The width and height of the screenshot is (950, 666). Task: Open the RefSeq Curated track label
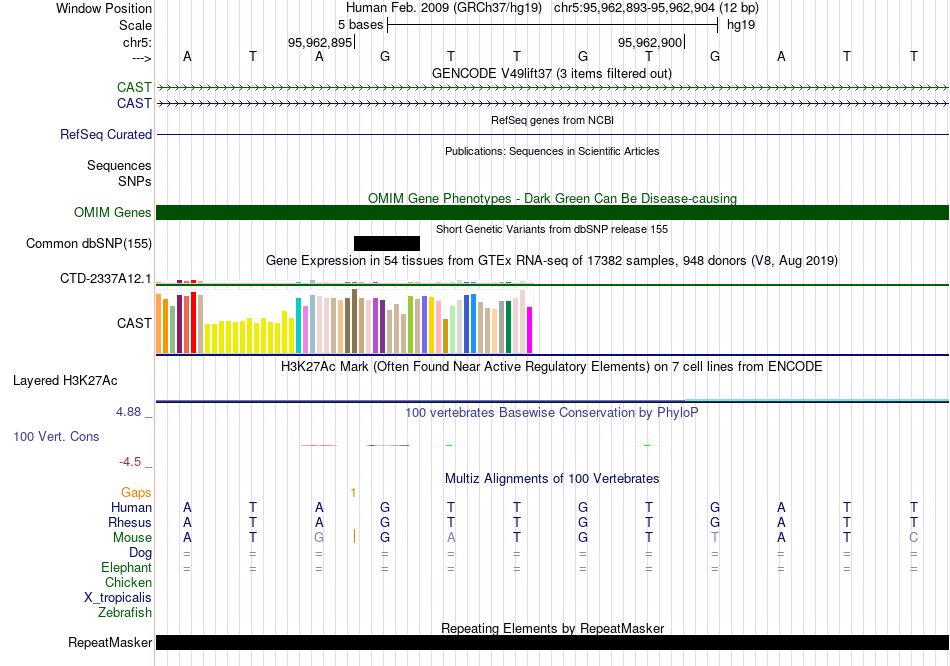point(106,135)
